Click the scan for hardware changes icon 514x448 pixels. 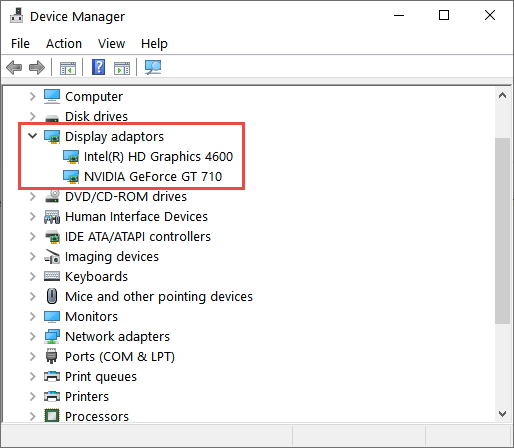click(153, 67)
